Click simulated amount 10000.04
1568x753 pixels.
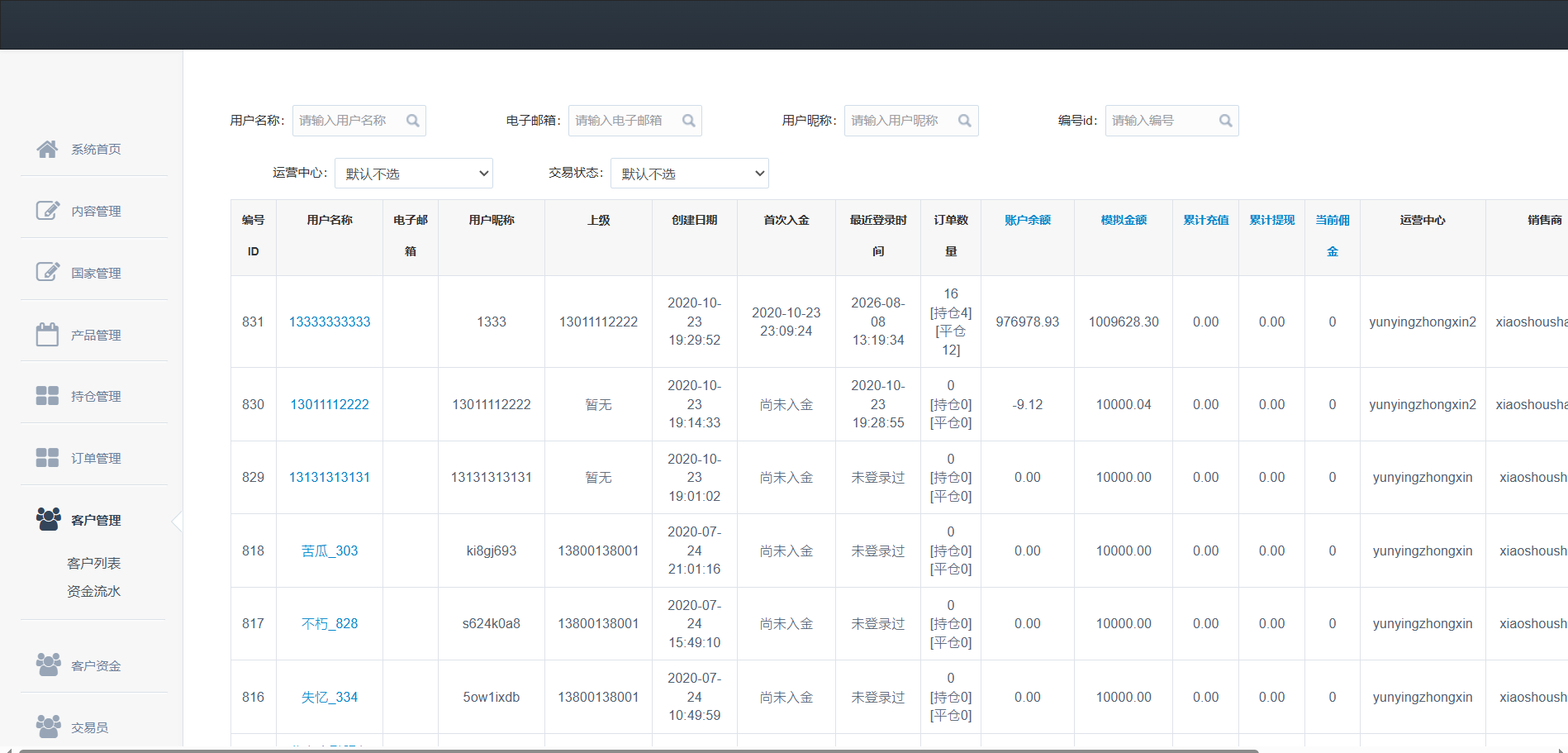1124,404
